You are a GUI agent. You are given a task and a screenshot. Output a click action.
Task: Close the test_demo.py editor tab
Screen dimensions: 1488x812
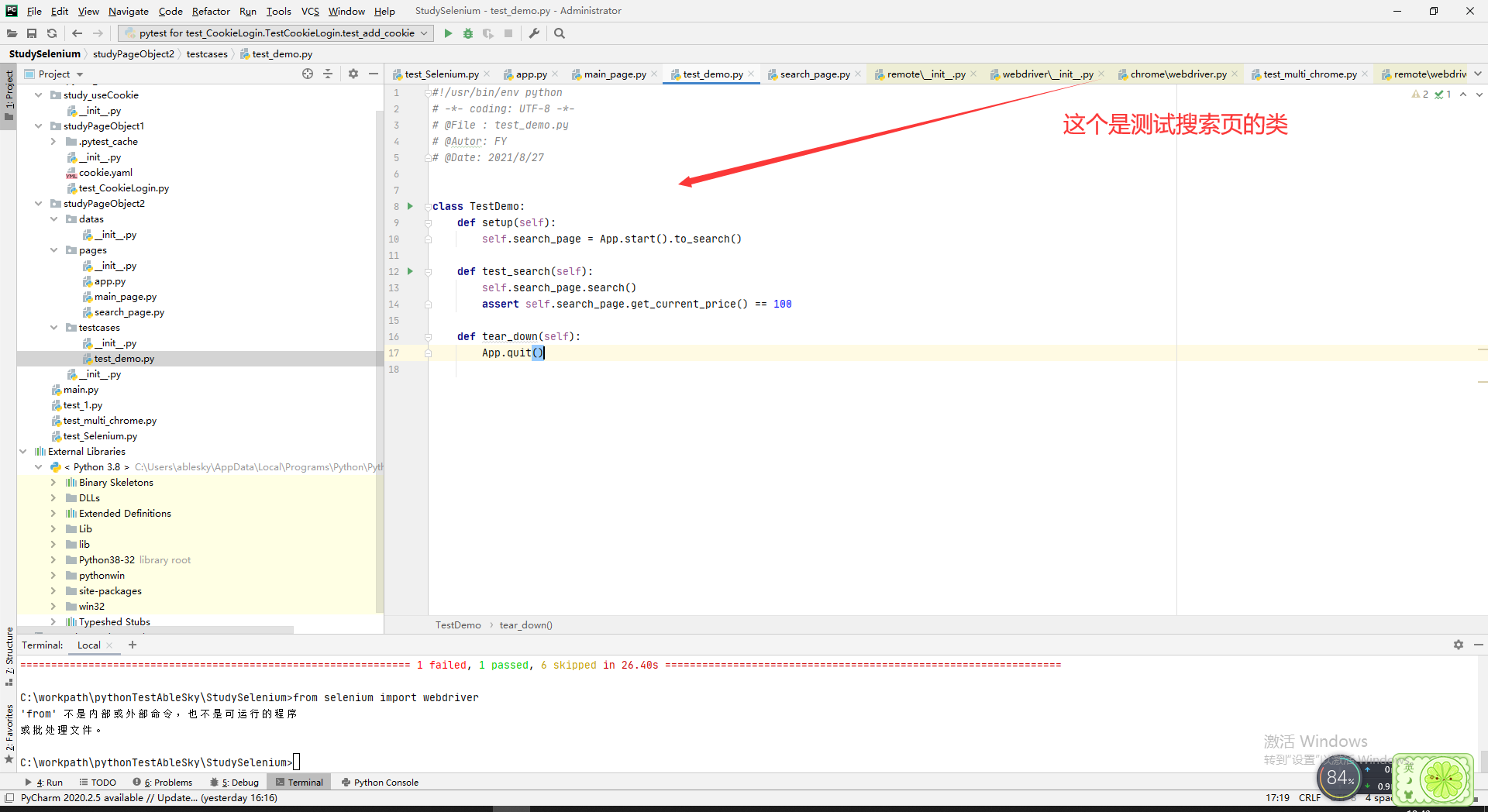(x=751, y=74)
